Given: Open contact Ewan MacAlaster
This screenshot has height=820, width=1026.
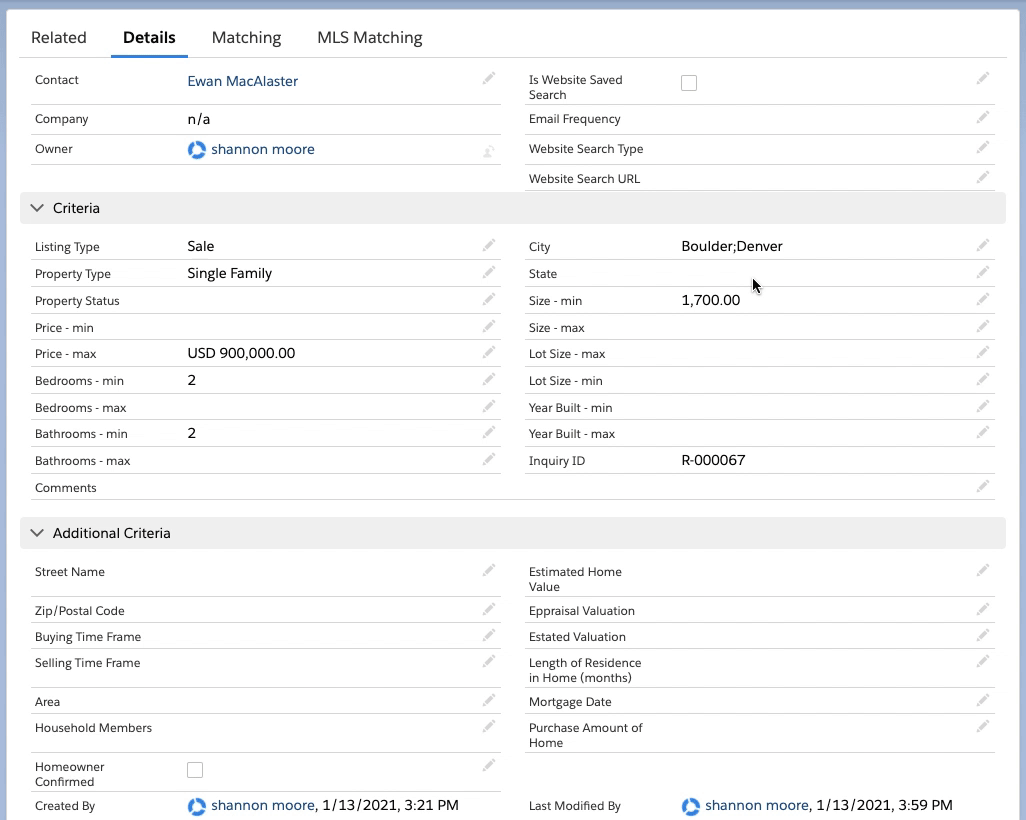Looking at the screenshot, I should coord(243,81).
